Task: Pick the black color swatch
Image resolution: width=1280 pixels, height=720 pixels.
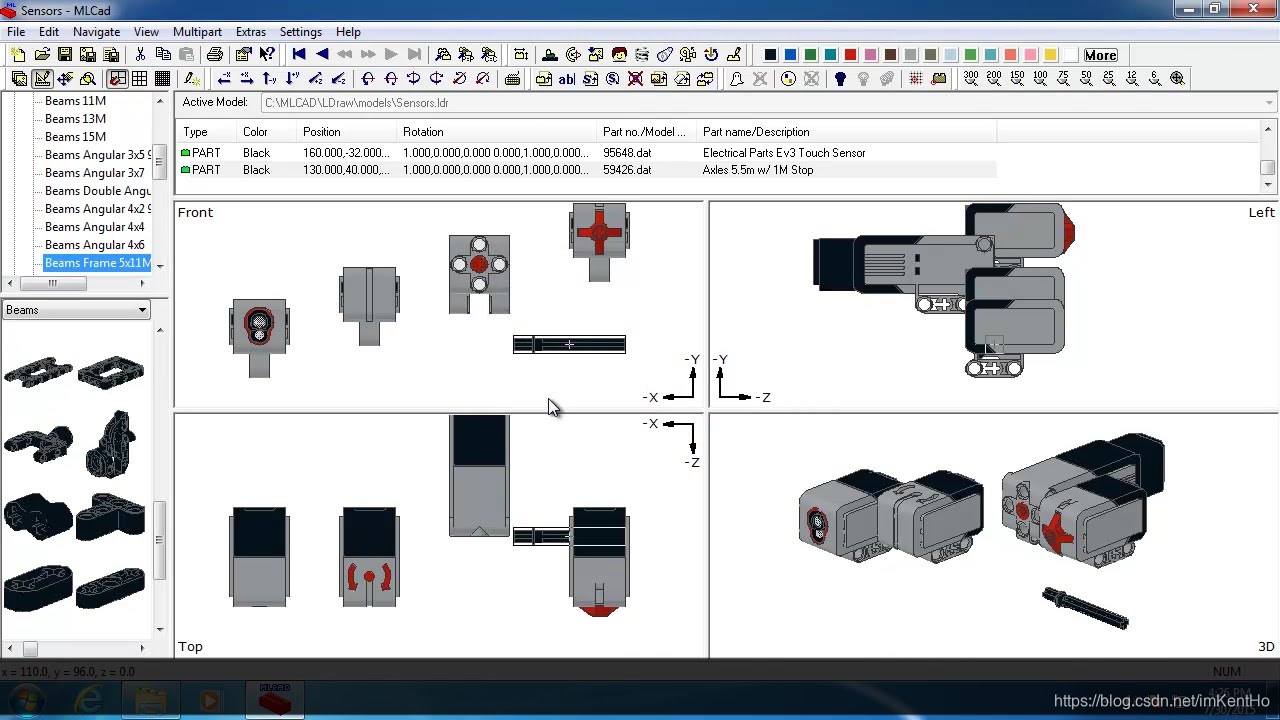Action: tap(770, 55)
